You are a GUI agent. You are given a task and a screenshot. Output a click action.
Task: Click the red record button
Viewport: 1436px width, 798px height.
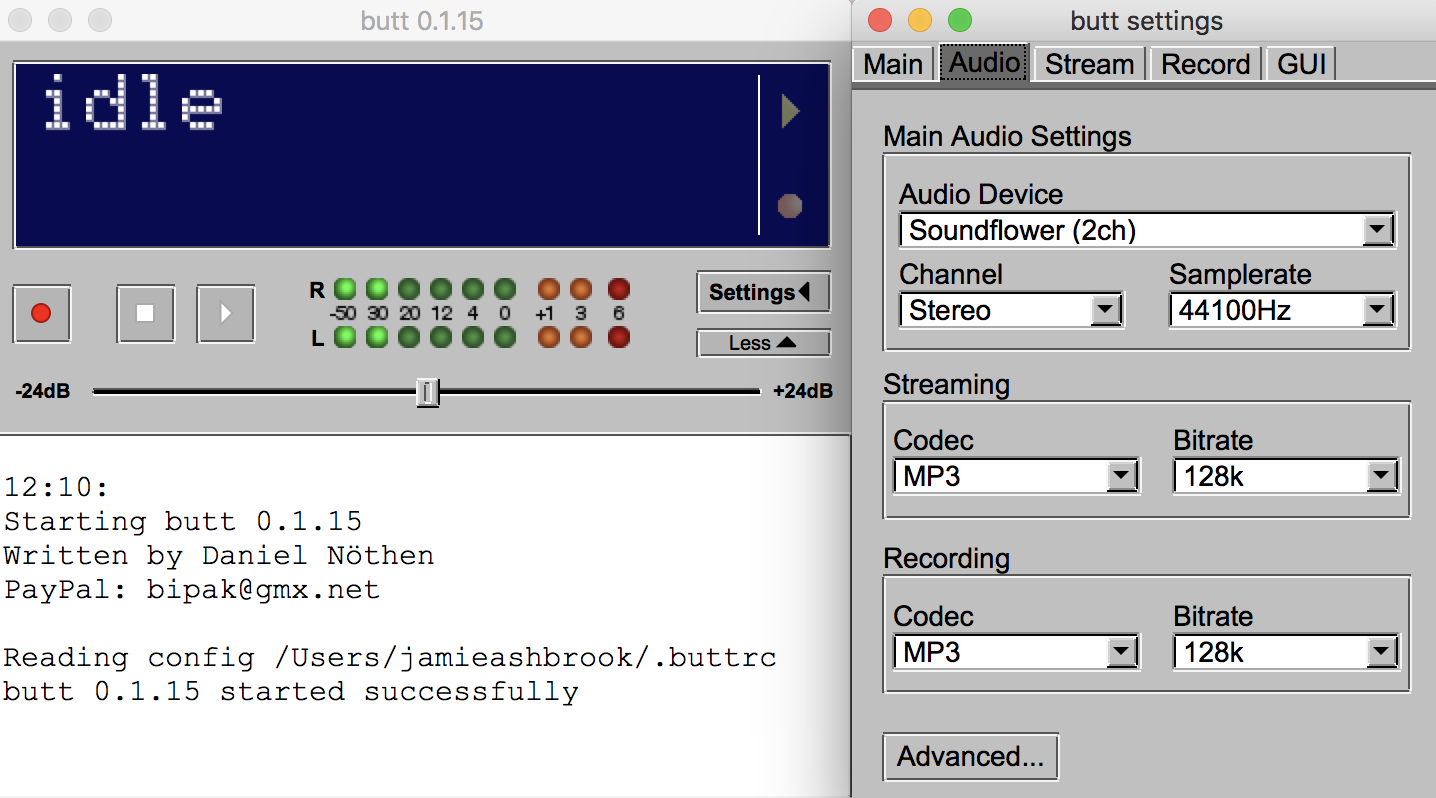tap(41, 313)
